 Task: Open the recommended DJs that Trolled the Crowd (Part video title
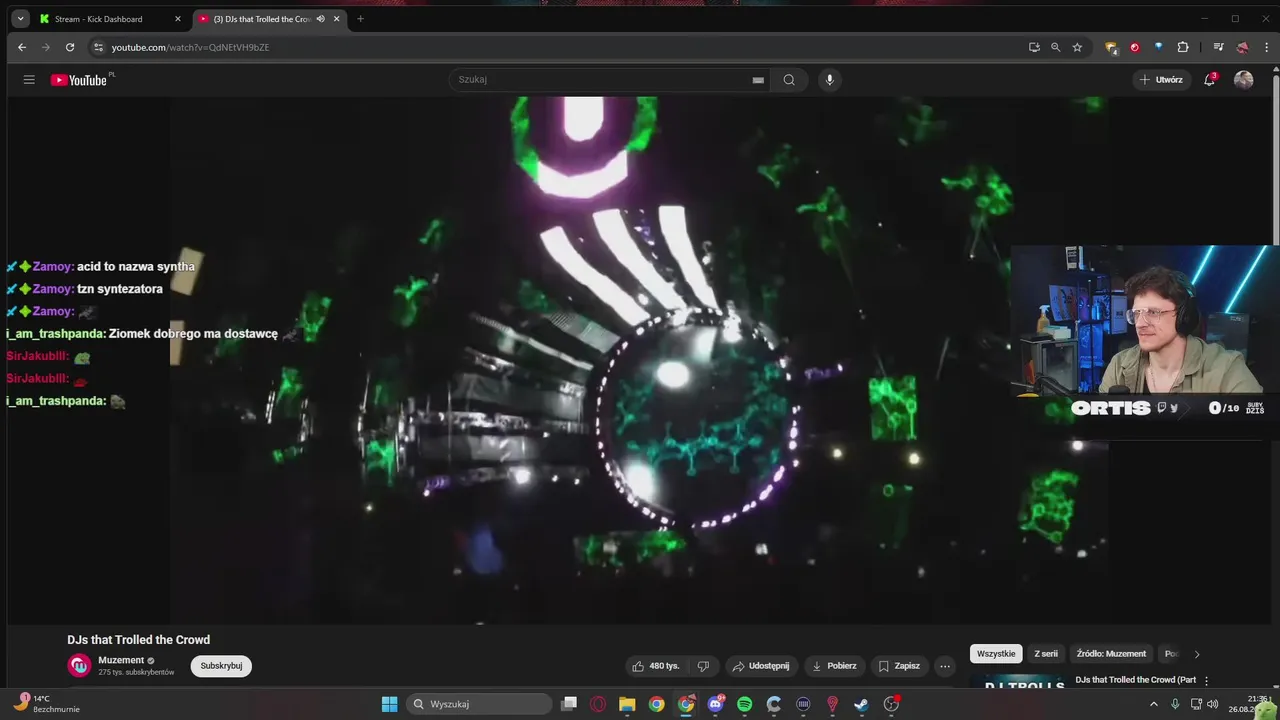[1136, 680]
